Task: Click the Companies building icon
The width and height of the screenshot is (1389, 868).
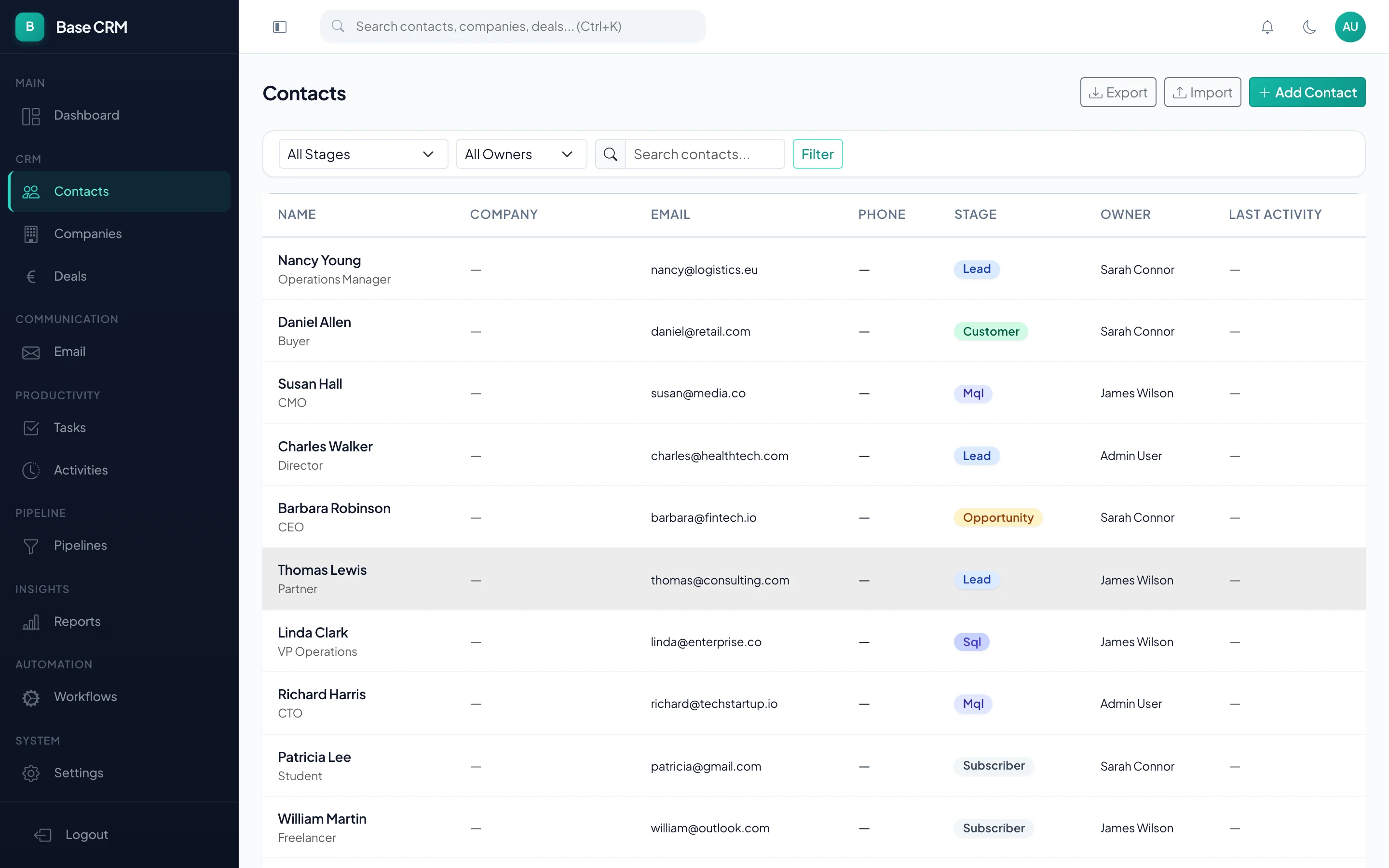Action: (31, 234)
